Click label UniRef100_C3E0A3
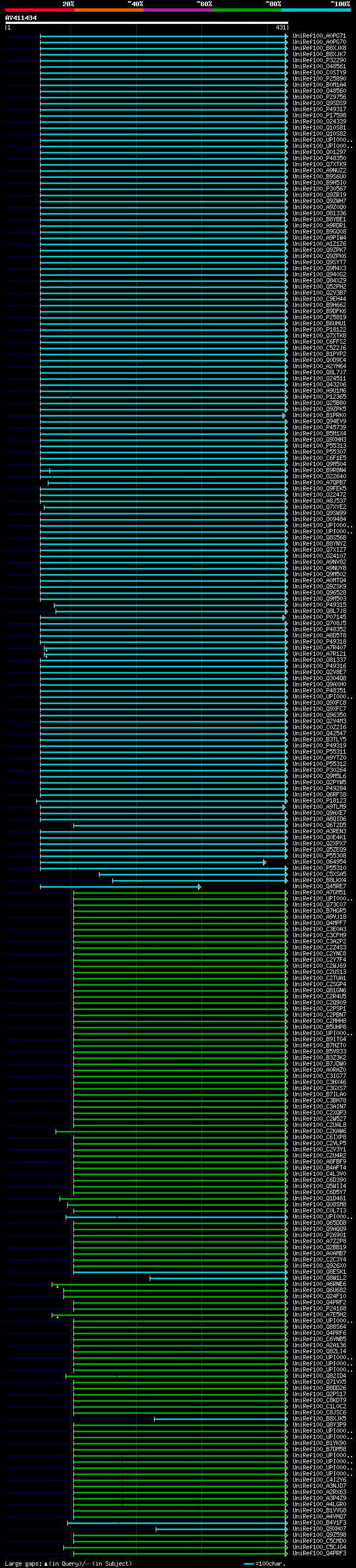Screen dimensions: 356x1568 (319, 929)
